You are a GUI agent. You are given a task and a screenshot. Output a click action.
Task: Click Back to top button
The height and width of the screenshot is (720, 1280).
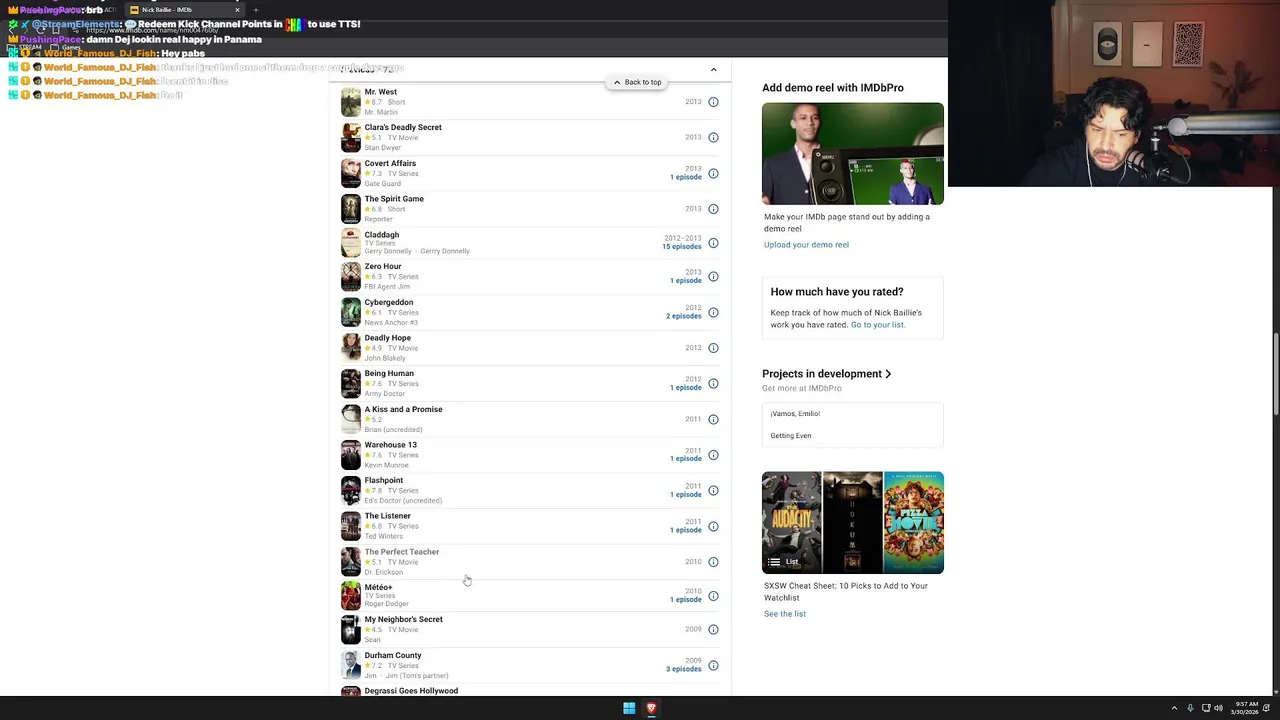pyautogui.click(x=637, y=82)
